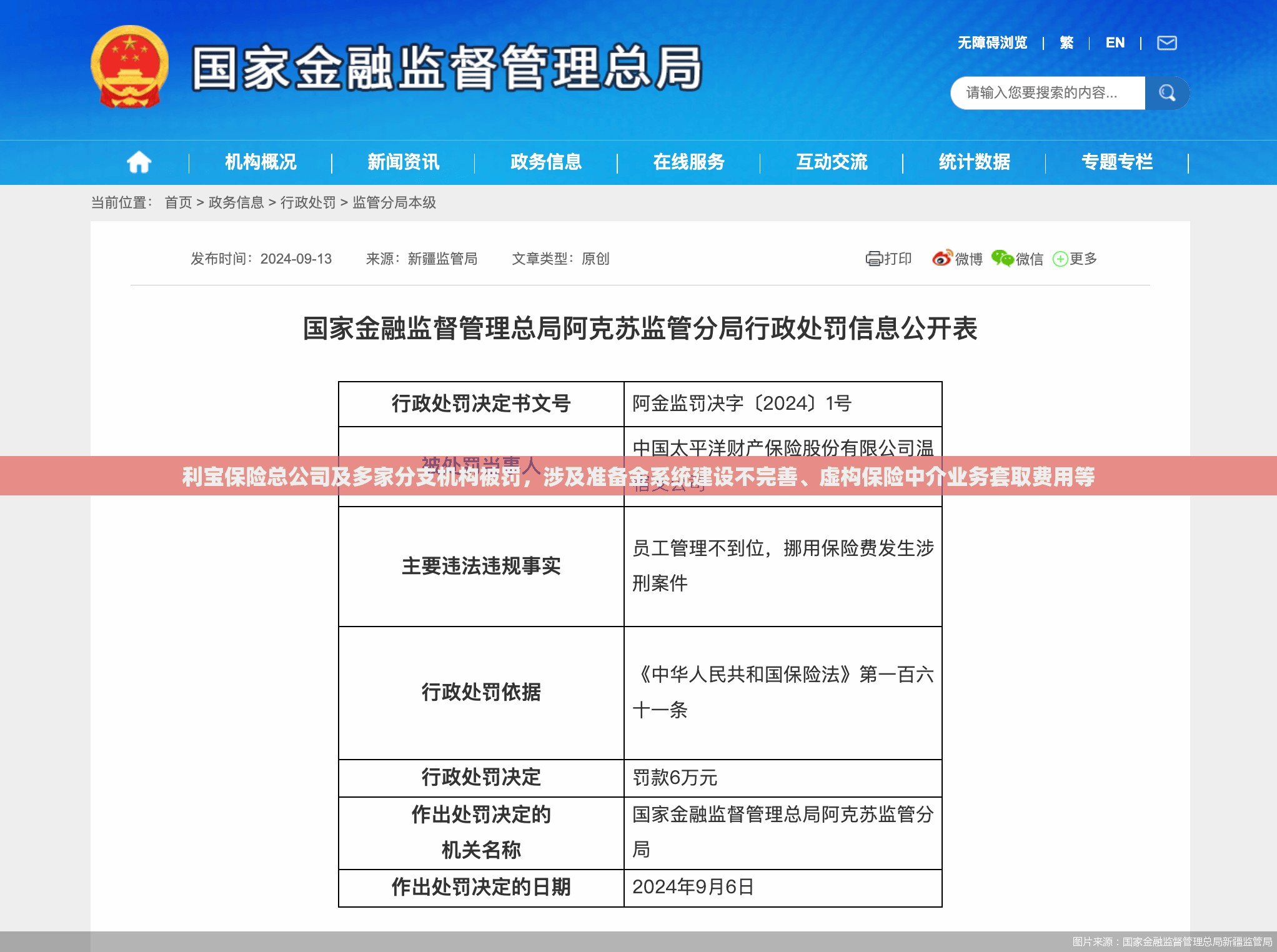Click the source text 新疆监管局
The height and width of the screenshot is (952, 1277).
click(442, 259)
